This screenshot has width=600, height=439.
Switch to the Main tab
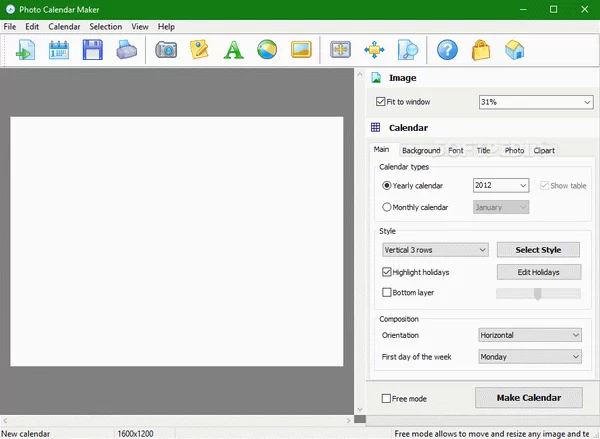[382, 149]
